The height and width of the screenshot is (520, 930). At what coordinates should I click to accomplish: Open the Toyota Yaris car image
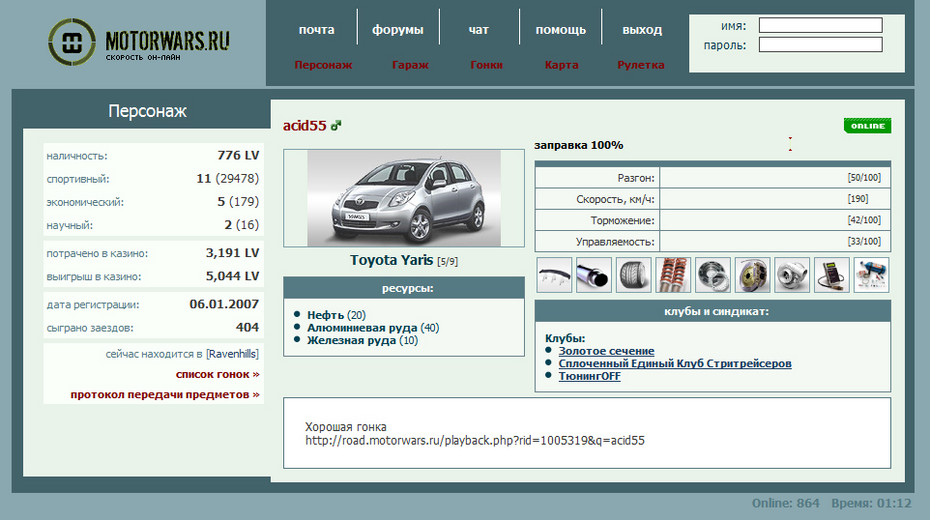(x=404, y=198)
